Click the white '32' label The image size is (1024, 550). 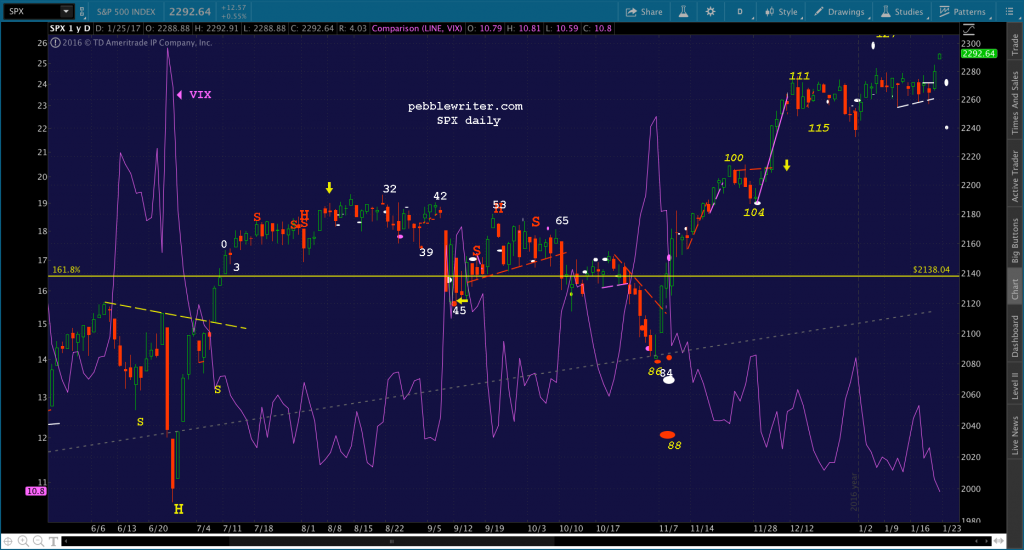pyautogui.click(x=389, y=189)
